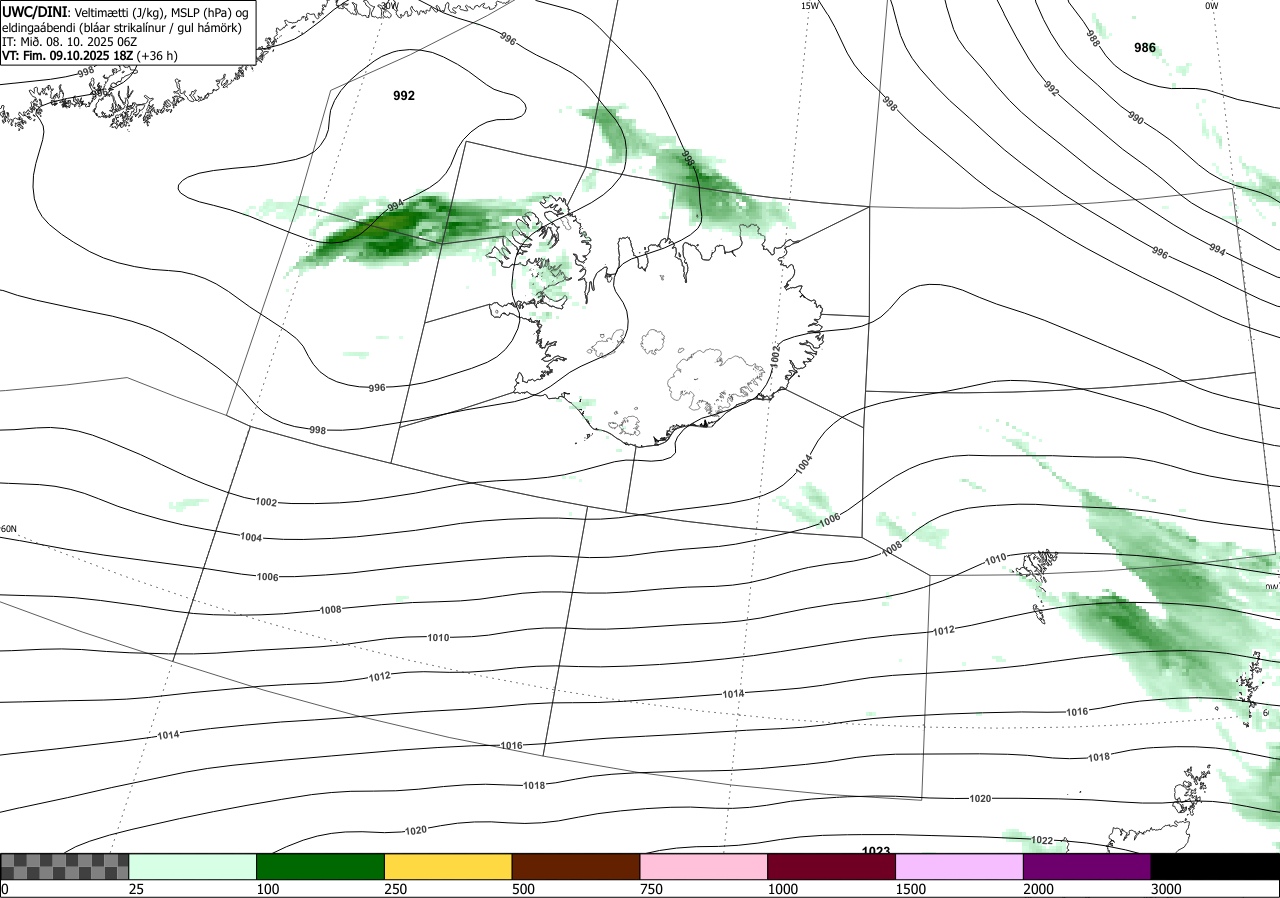The image size is (1280, 898).
Task: Click the legend value 500
Action: pos(524,889)
